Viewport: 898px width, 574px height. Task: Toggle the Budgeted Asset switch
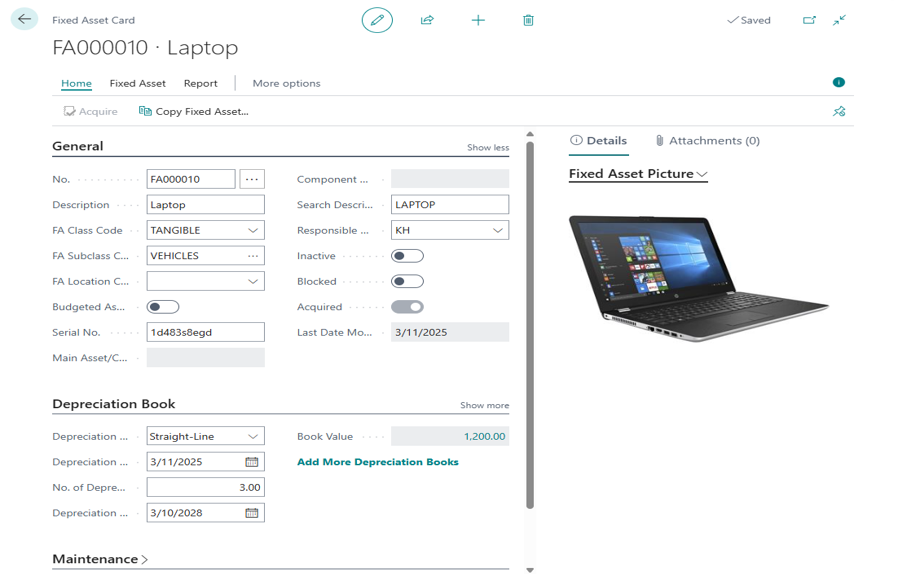click(163, 307)
